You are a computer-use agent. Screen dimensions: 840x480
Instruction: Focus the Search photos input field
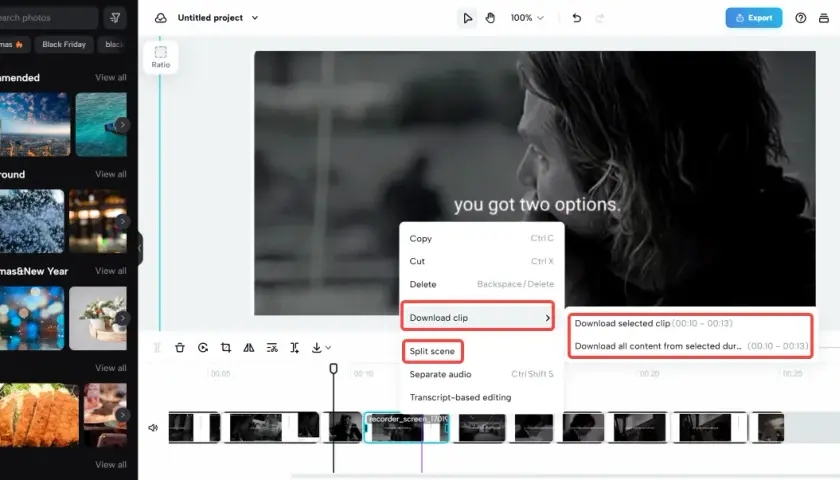coord(48,18)
